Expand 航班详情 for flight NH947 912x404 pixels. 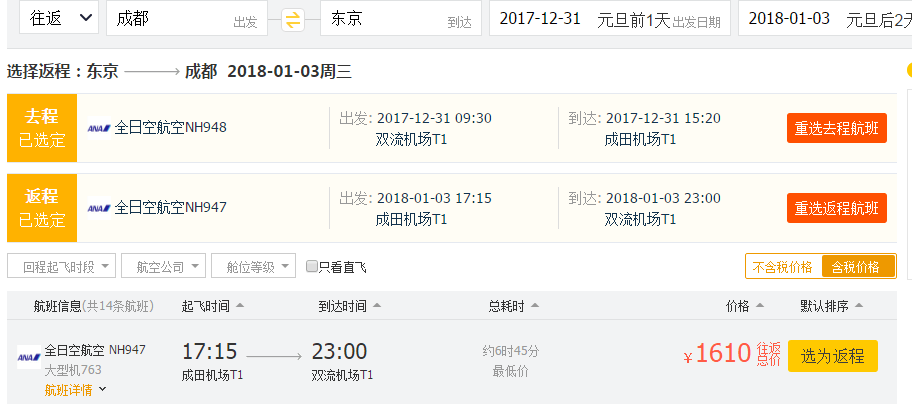click(x=76, y=390)
